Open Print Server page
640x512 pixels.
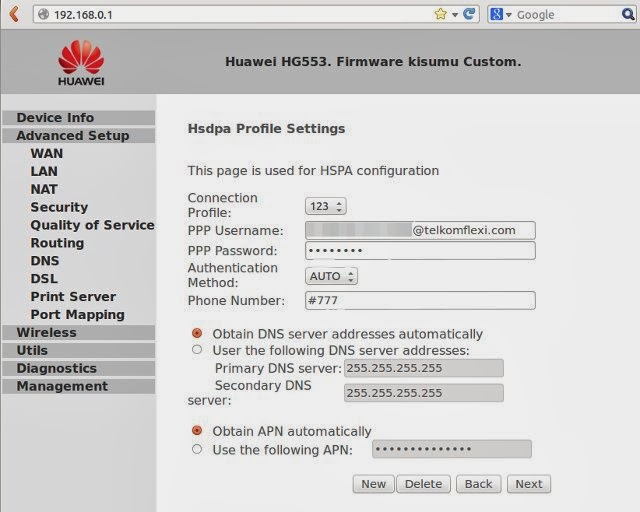pos(73,297)
